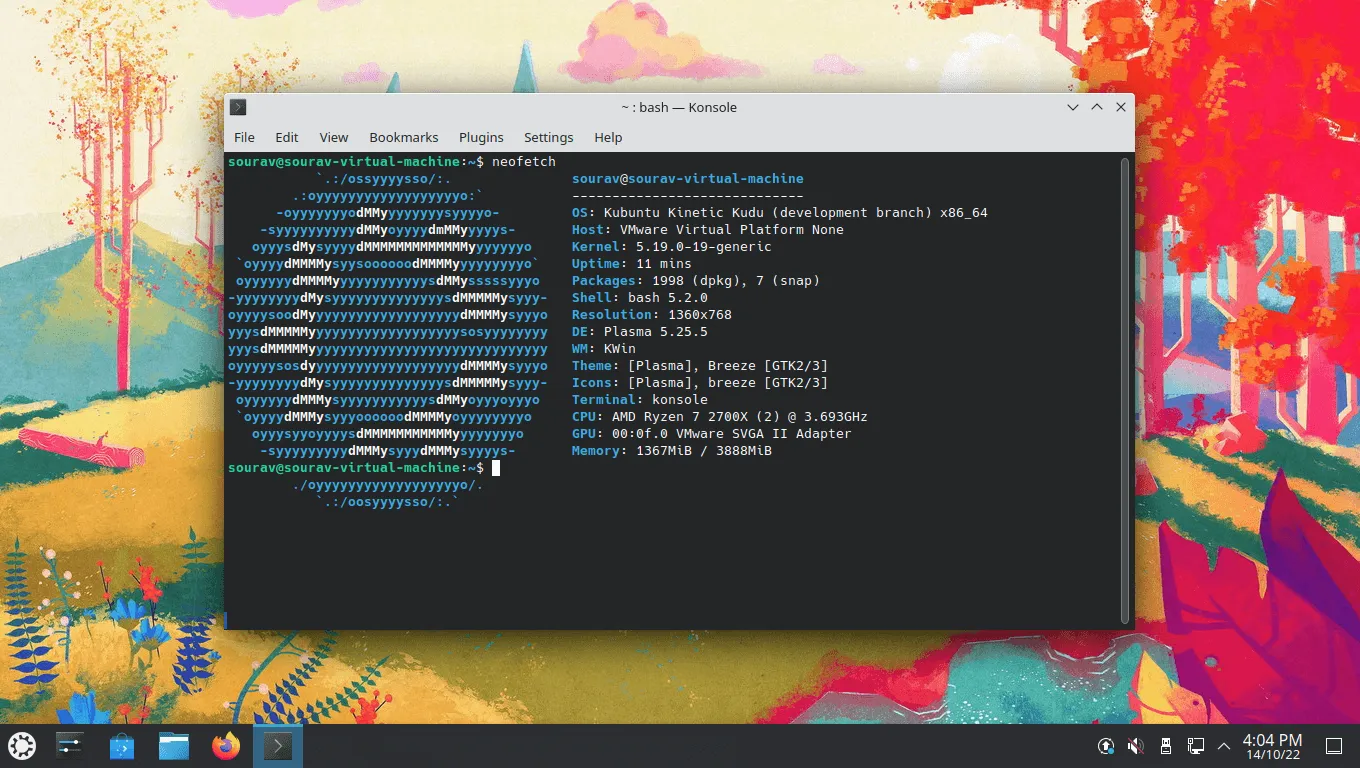Toggle the Show Desktop corner widget

tap(1334, 746)
